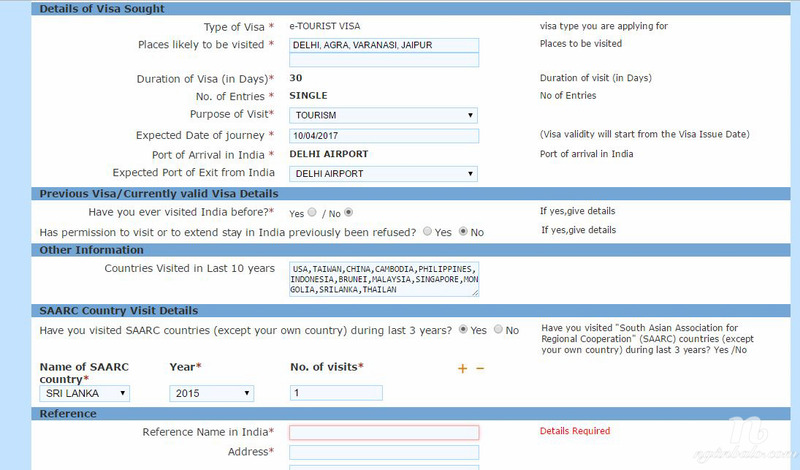Select No for visited India before
The height and width of the screenshot is (470, 800).
[348, 212]
